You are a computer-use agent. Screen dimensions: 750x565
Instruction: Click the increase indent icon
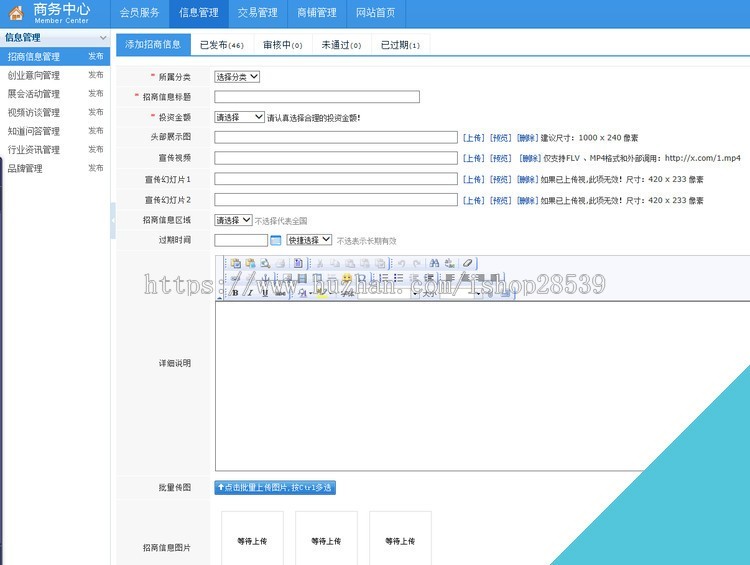pyautogui.click(x=429, y=278)
